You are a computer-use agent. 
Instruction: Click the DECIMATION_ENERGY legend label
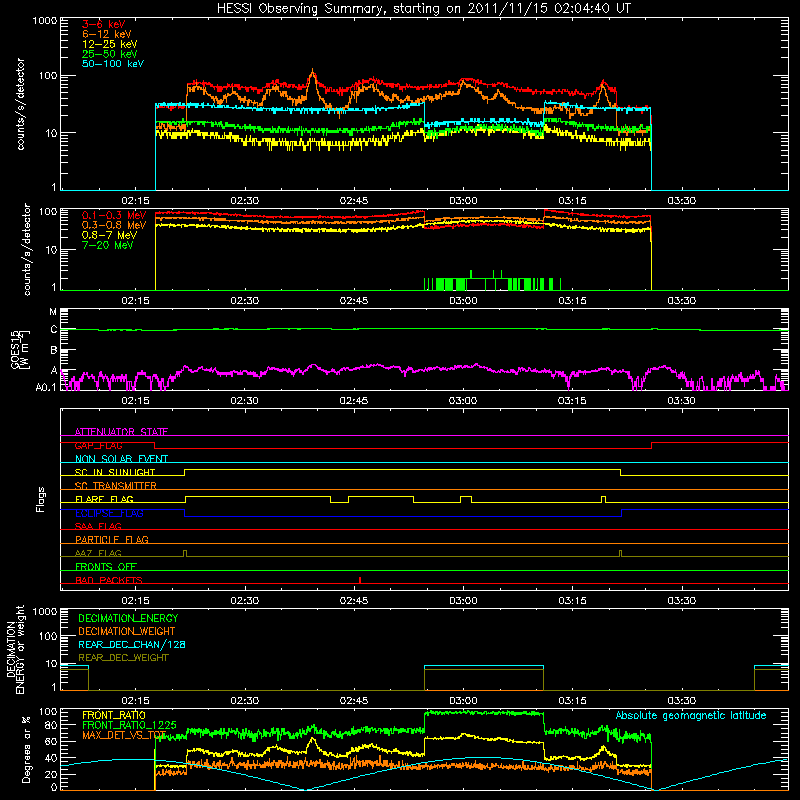[128, 618]
